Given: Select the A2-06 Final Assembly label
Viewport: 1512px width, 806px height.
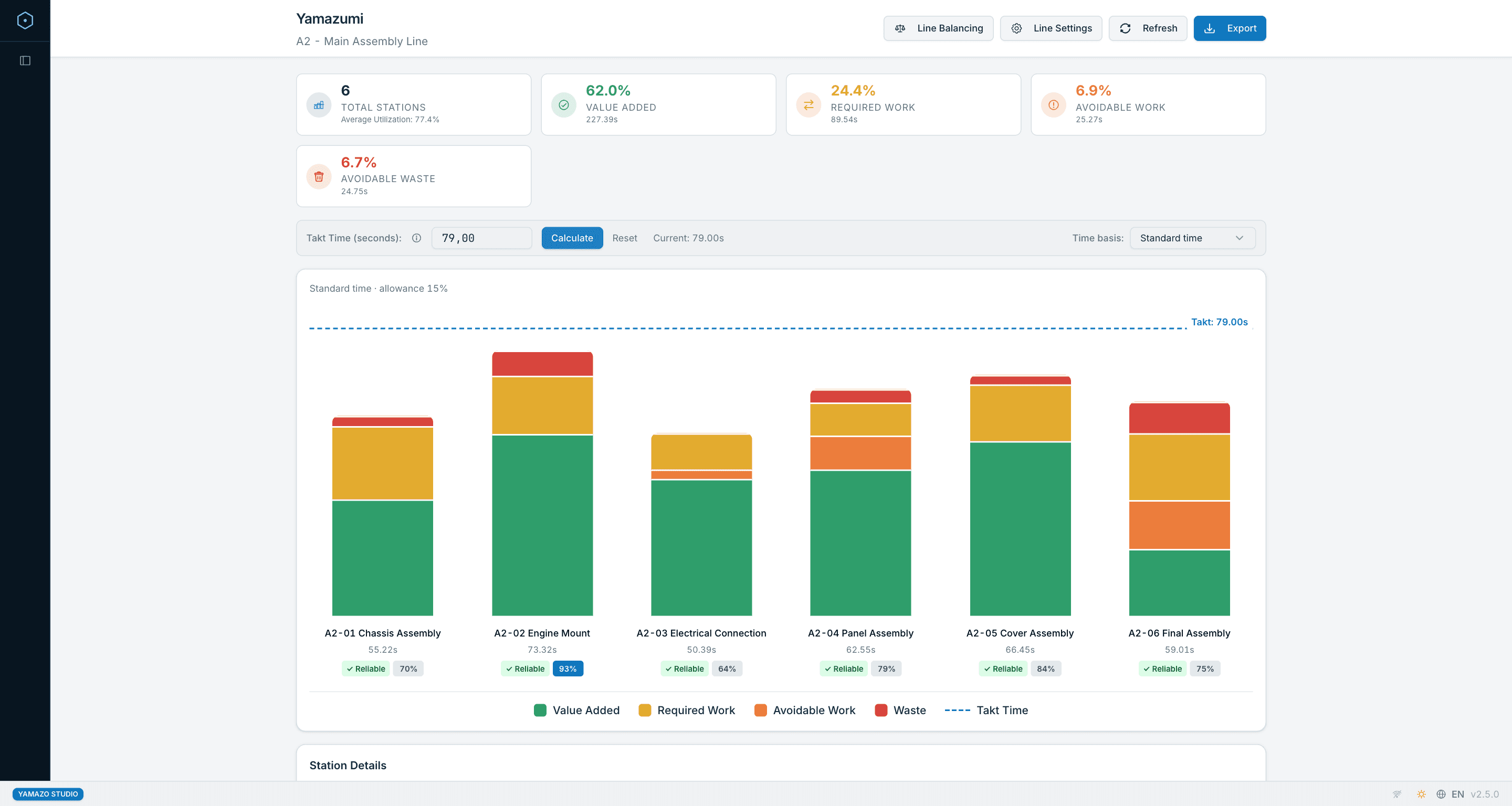Looking at the screenshot, I should [x=1179, y=633].
